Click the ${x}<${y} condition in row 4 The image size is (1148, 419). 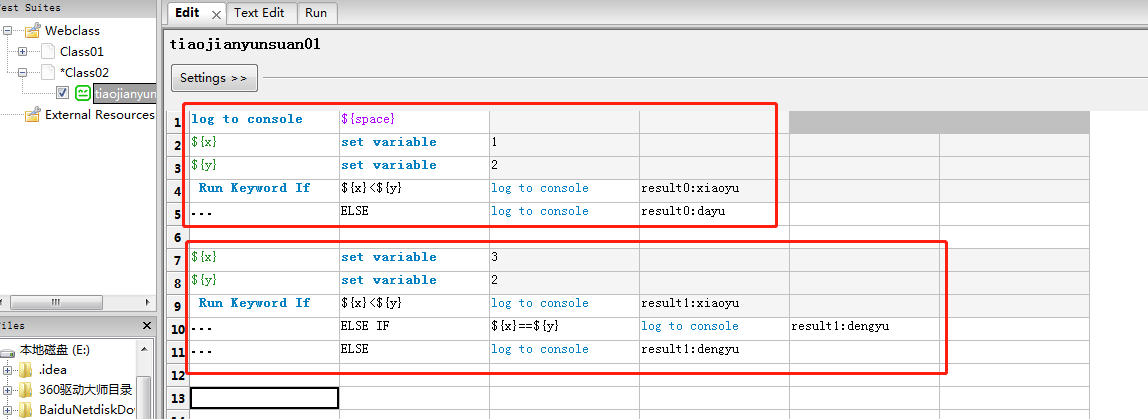pyautogui.click(x=414, y=190)
